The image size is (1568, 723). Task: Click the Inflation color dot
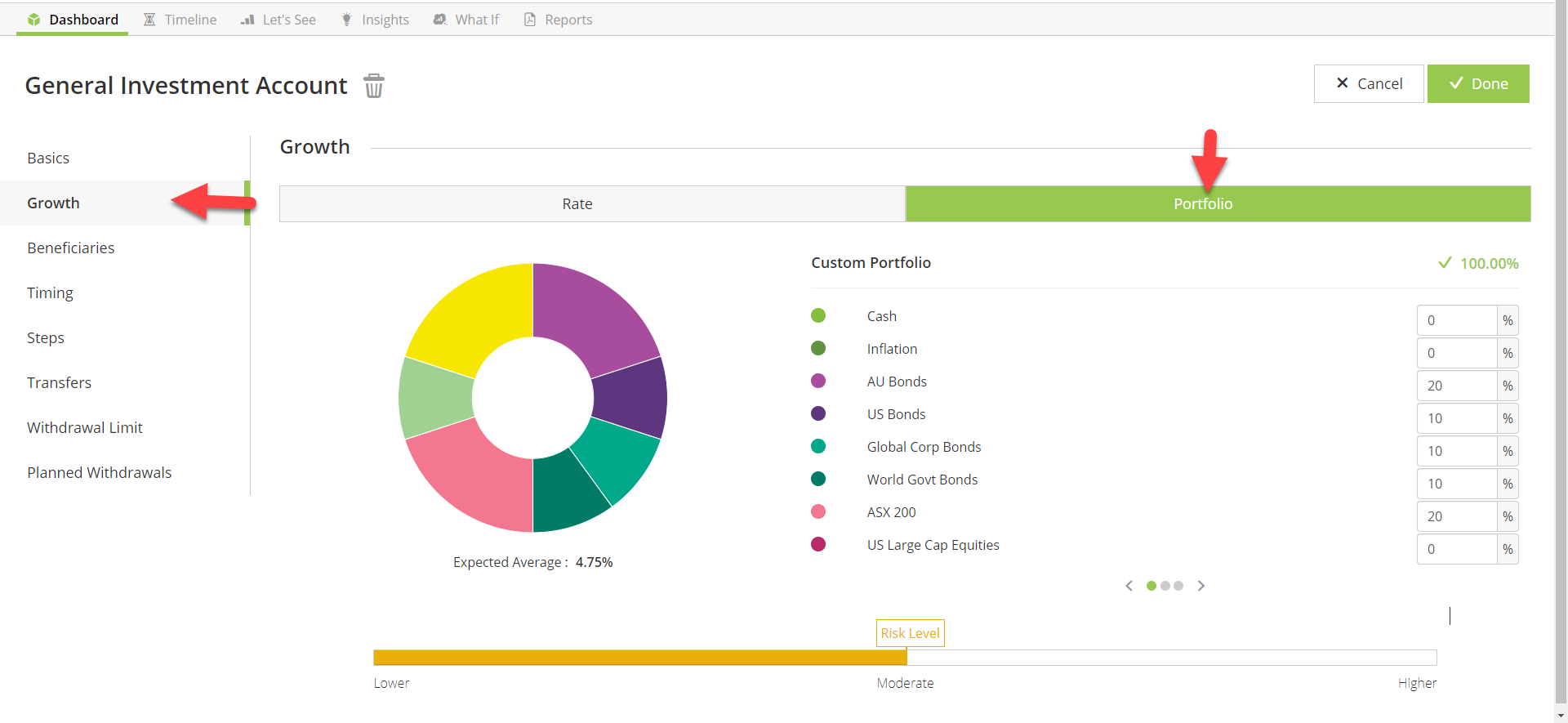818,348
